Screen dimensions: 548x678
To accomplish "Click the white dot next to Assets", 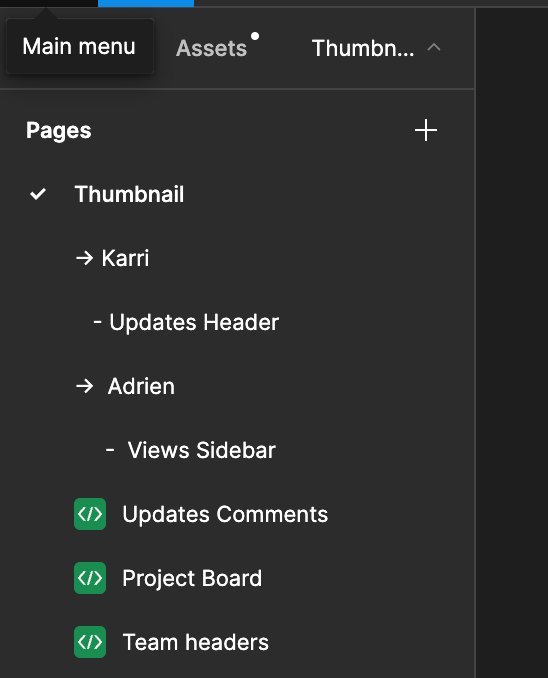I will click(255, 36).
